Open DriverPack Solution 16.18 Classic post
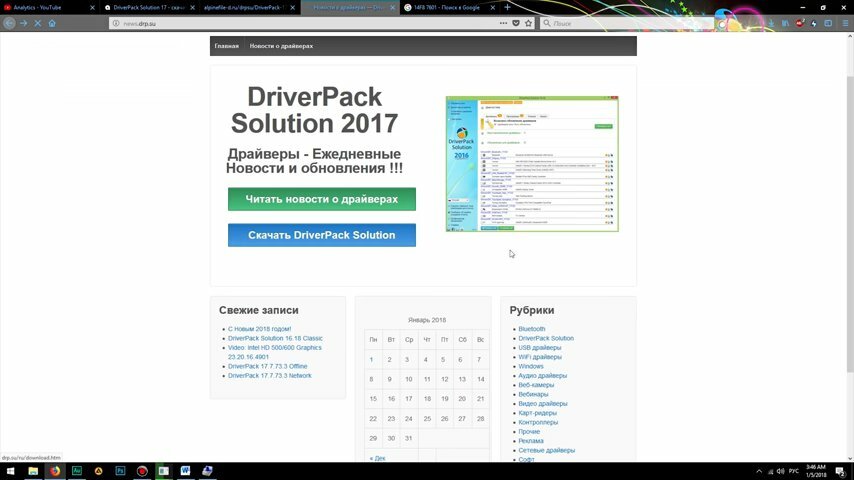The image size is (854, 480). click(x=275, y=338)
